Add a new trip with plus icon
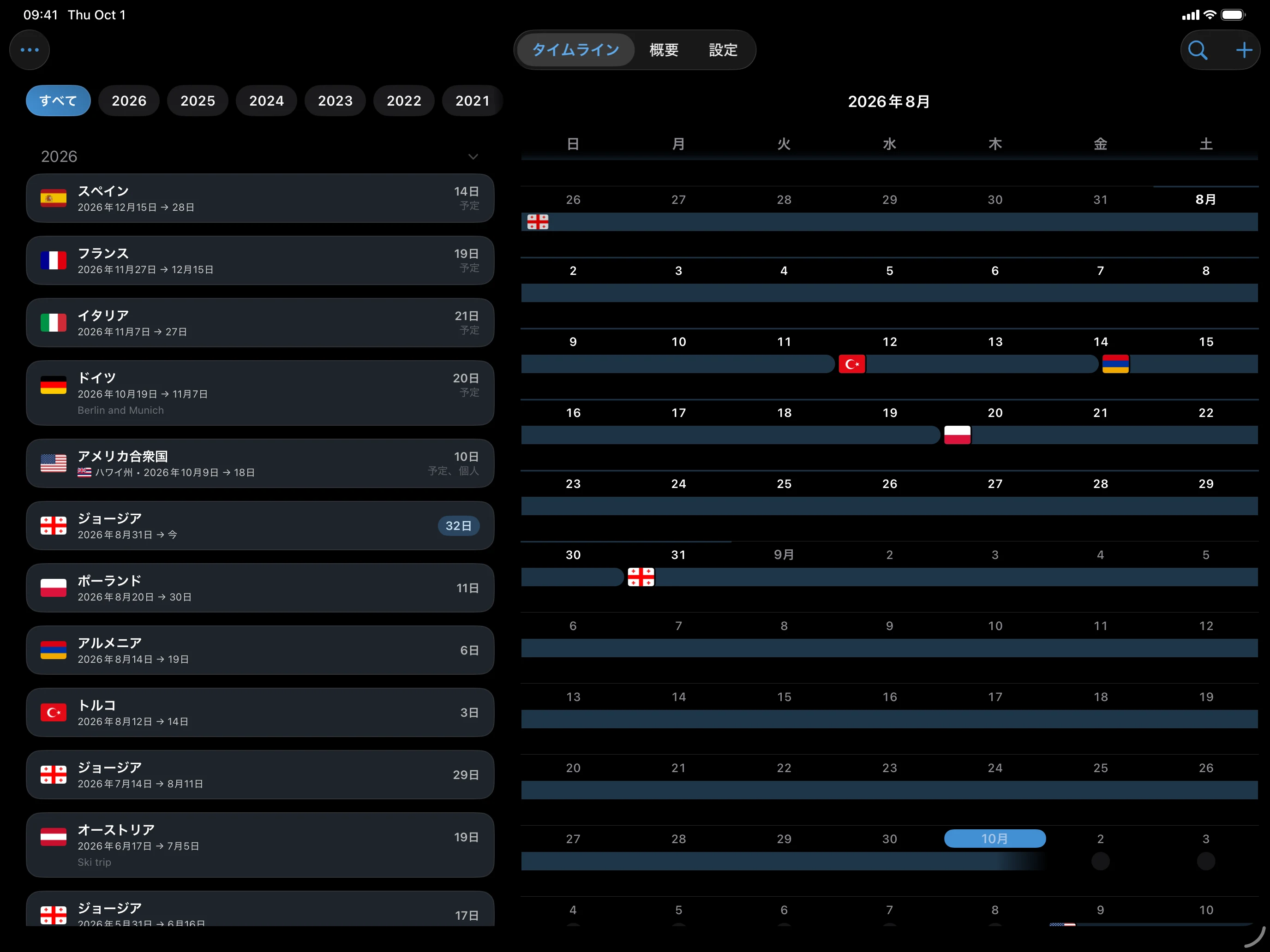1270x952 pixels. click(1244, 50)
